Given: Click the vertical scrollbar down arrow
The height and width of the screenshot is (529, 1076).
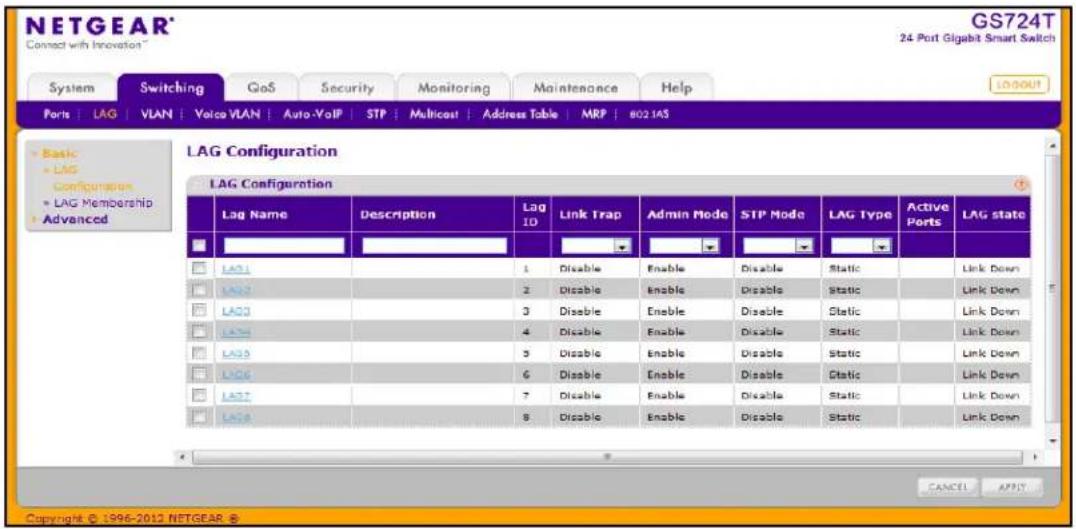Looking at the screenshot, I should click(x=1051, y=440).
